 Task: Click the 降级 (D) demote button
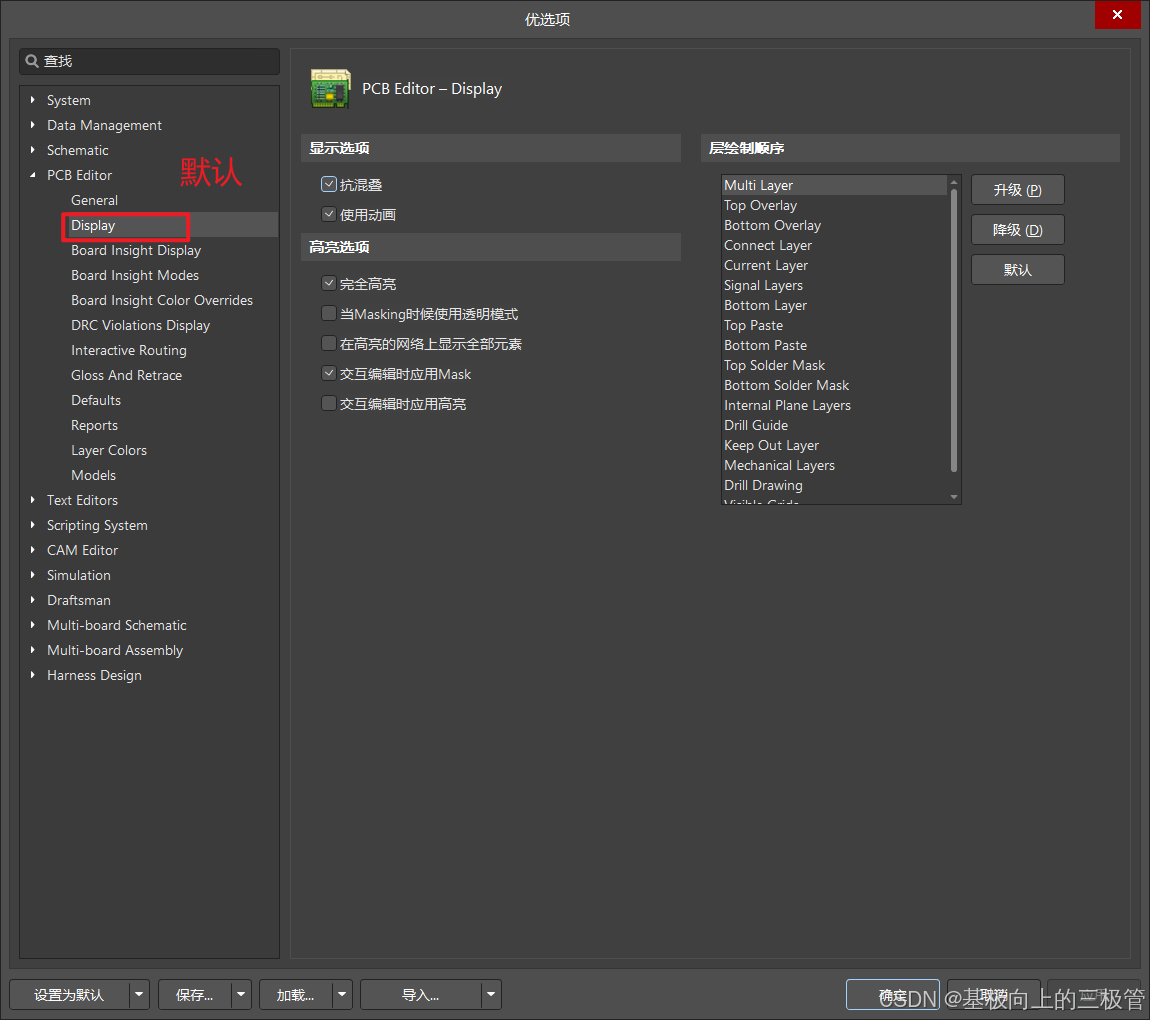1017,230
